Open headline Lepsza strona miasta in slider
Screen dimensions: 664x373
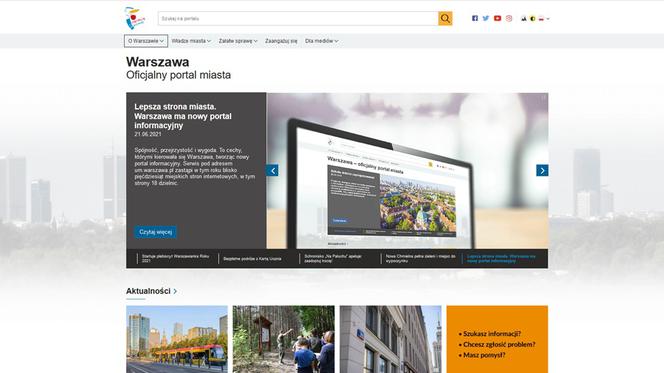[183, 116]
